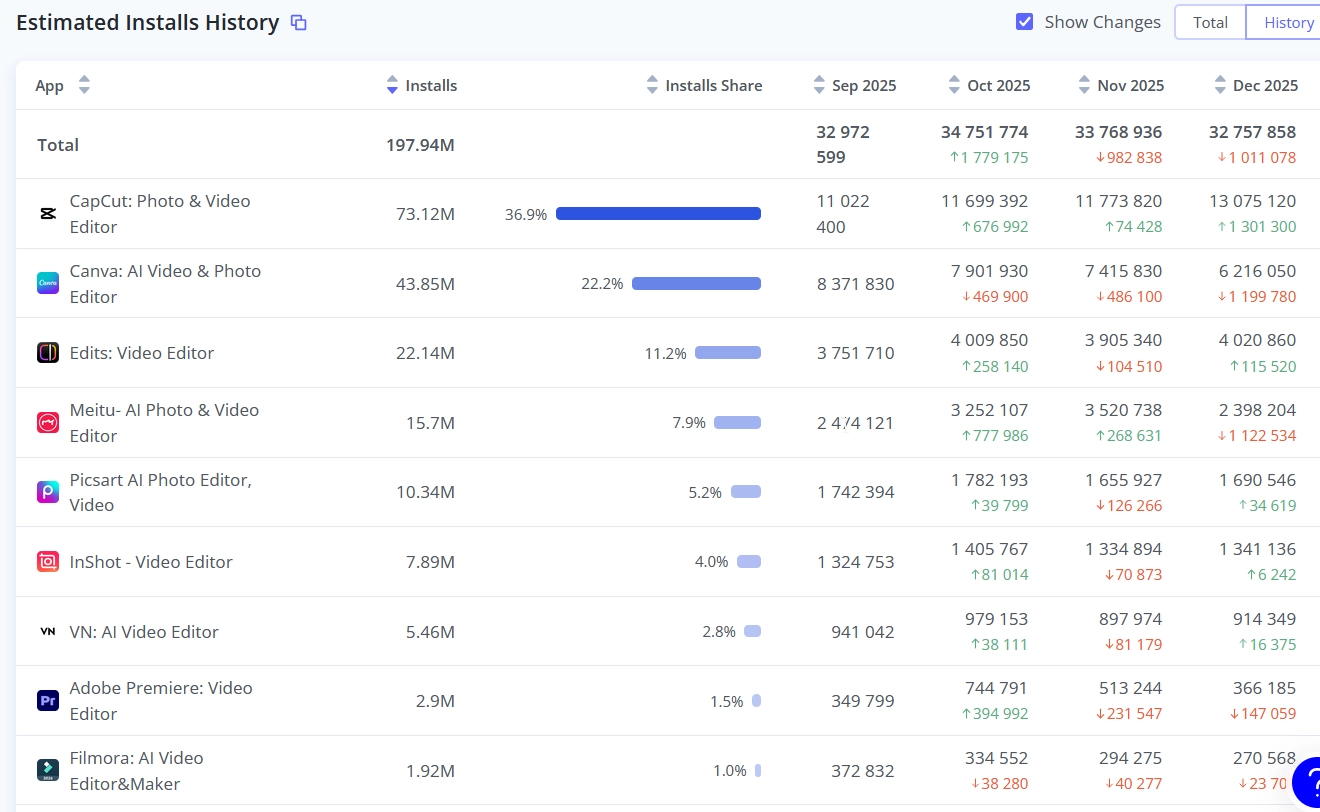
Task: Open VN: AI Video Editor link
Action: pos(144,632)
